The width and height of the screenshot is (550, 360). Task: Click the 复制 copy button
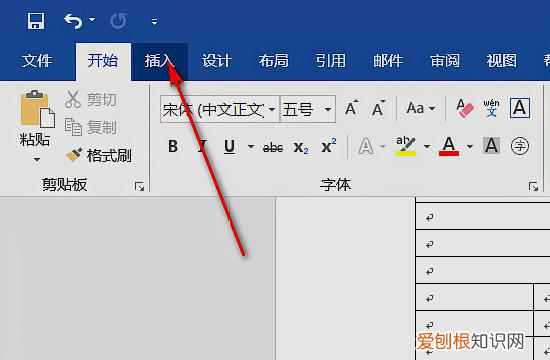click(90, 127)
